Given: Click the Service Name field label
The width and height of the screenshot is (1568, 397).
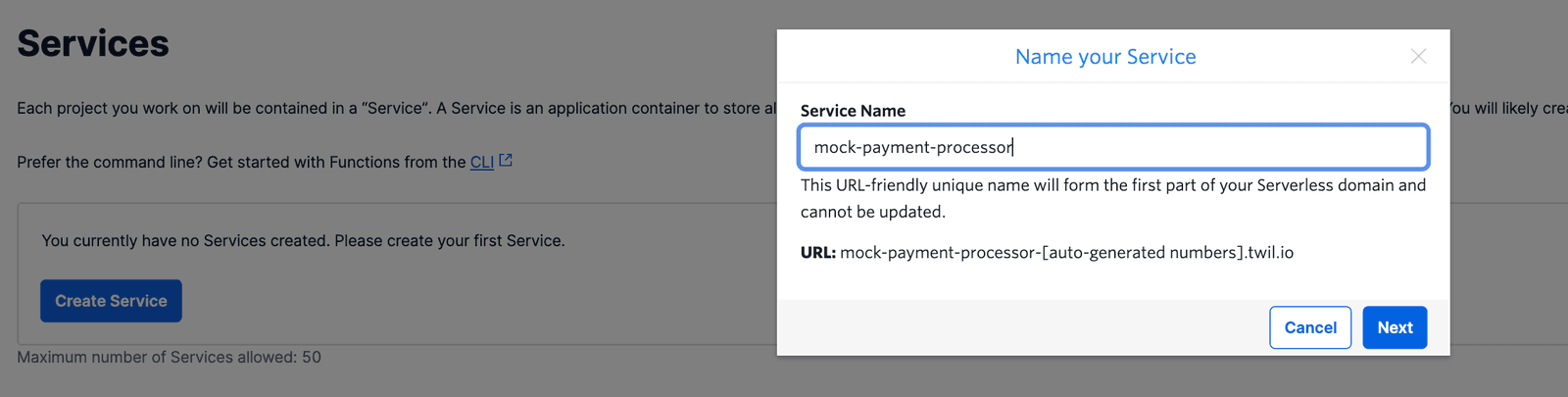Looking at the screenshot, I should 853,111.
